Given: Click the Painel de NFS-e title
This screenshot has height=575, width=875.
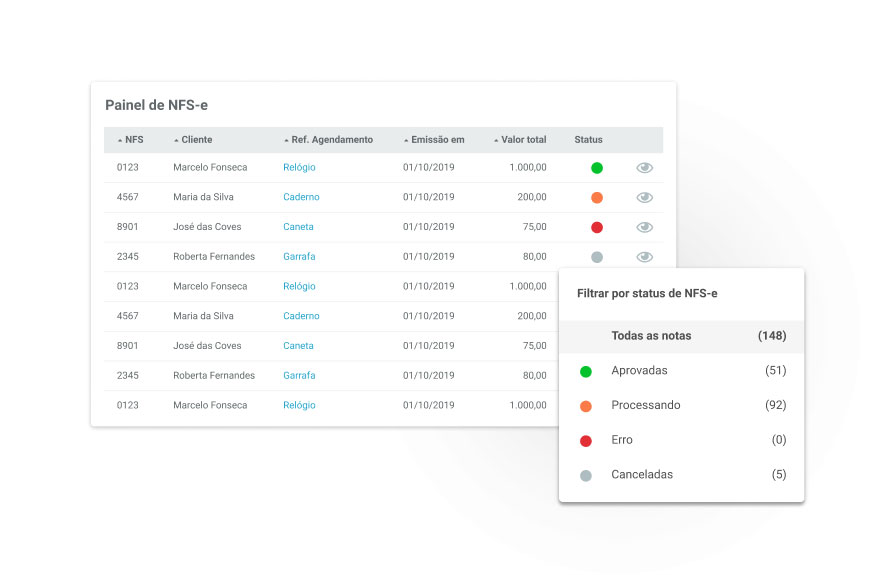Looking at the screenshot, I should point(156,105).
